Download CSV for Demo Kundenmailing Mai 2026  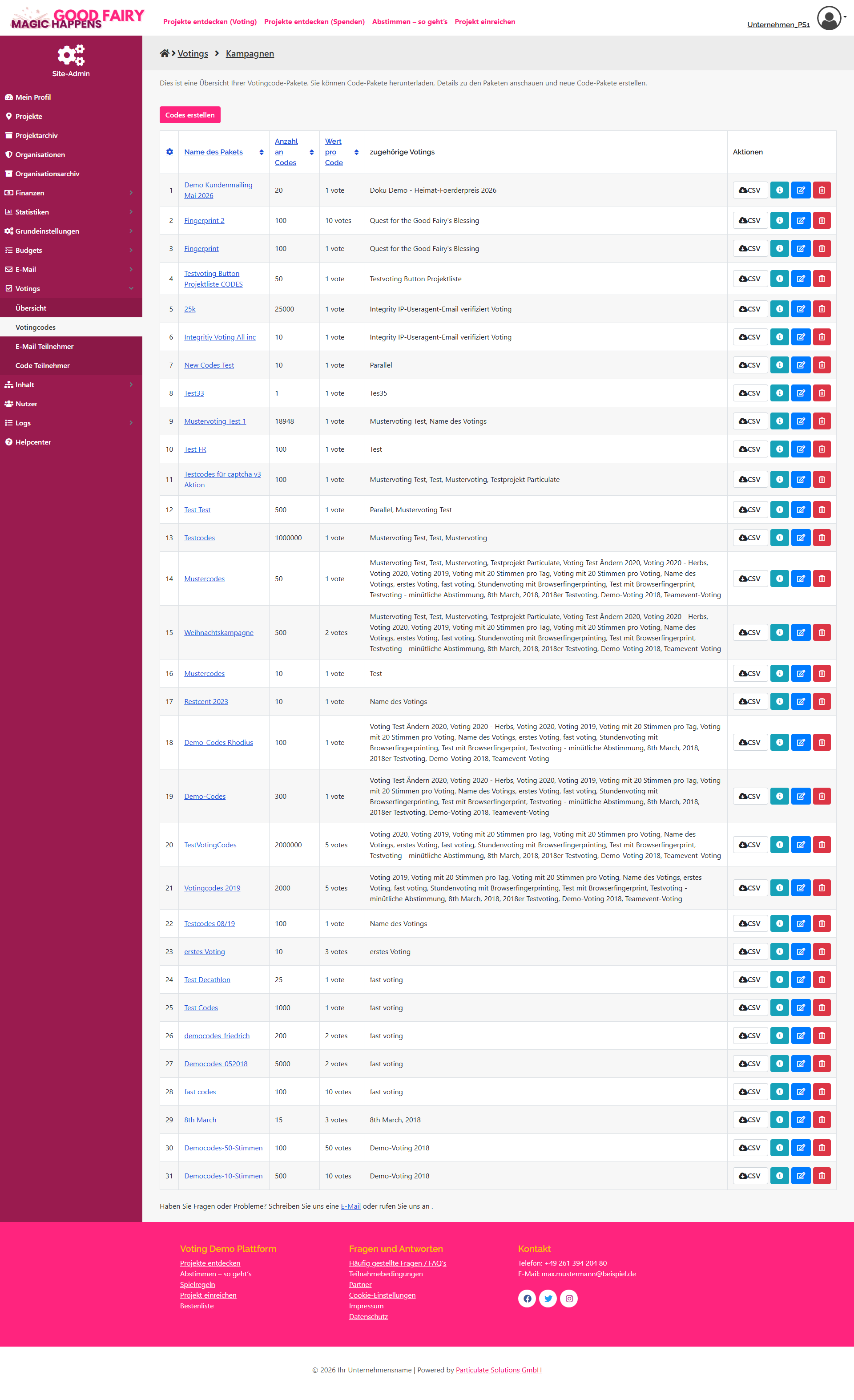pyautogui.click(x=750, y=190)
